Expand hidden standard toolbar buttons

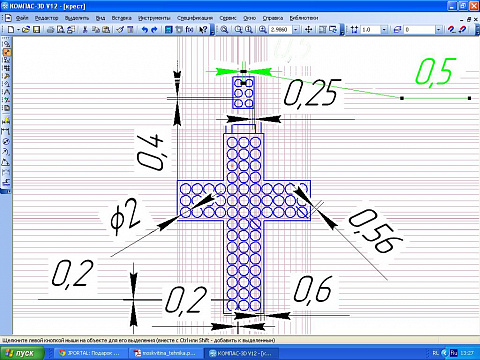212,30
